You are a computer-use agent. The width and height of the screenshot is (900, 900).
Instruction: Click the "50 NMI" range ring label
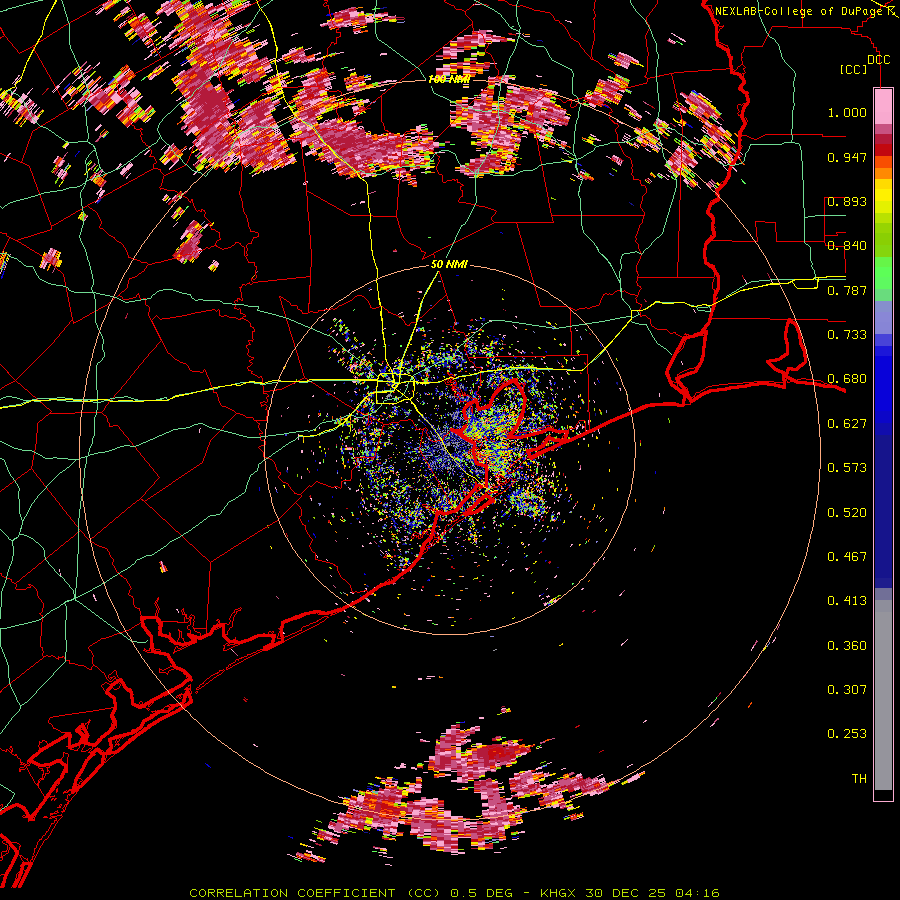pyautogui.click(x=449, y=265)
